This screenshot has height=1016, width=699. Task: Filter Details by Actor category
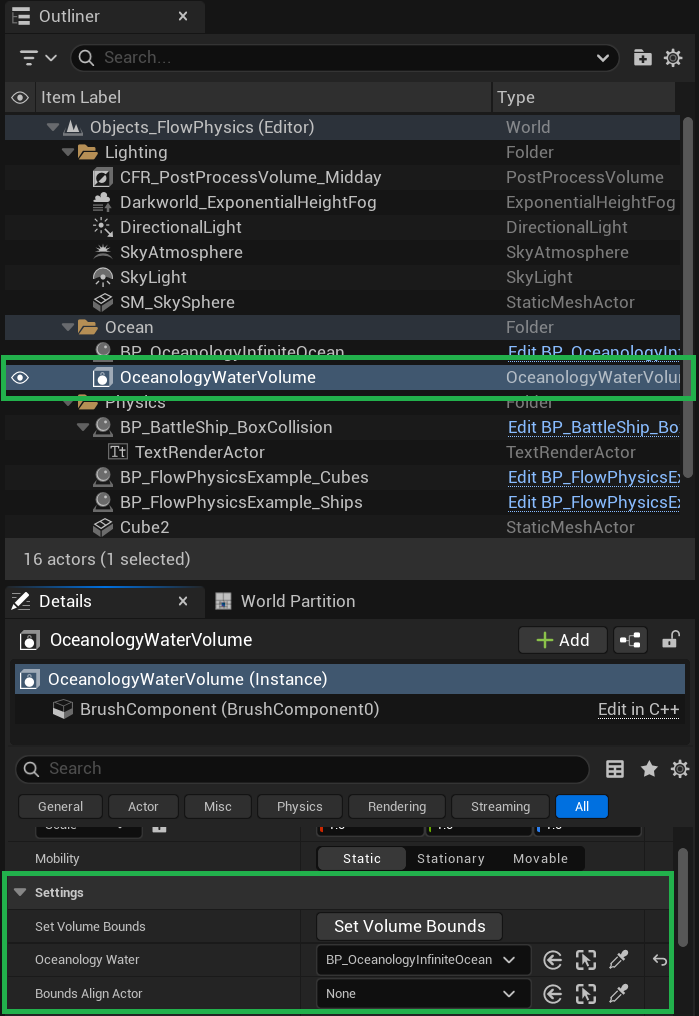pyautogui.click(x=143, y=807)
